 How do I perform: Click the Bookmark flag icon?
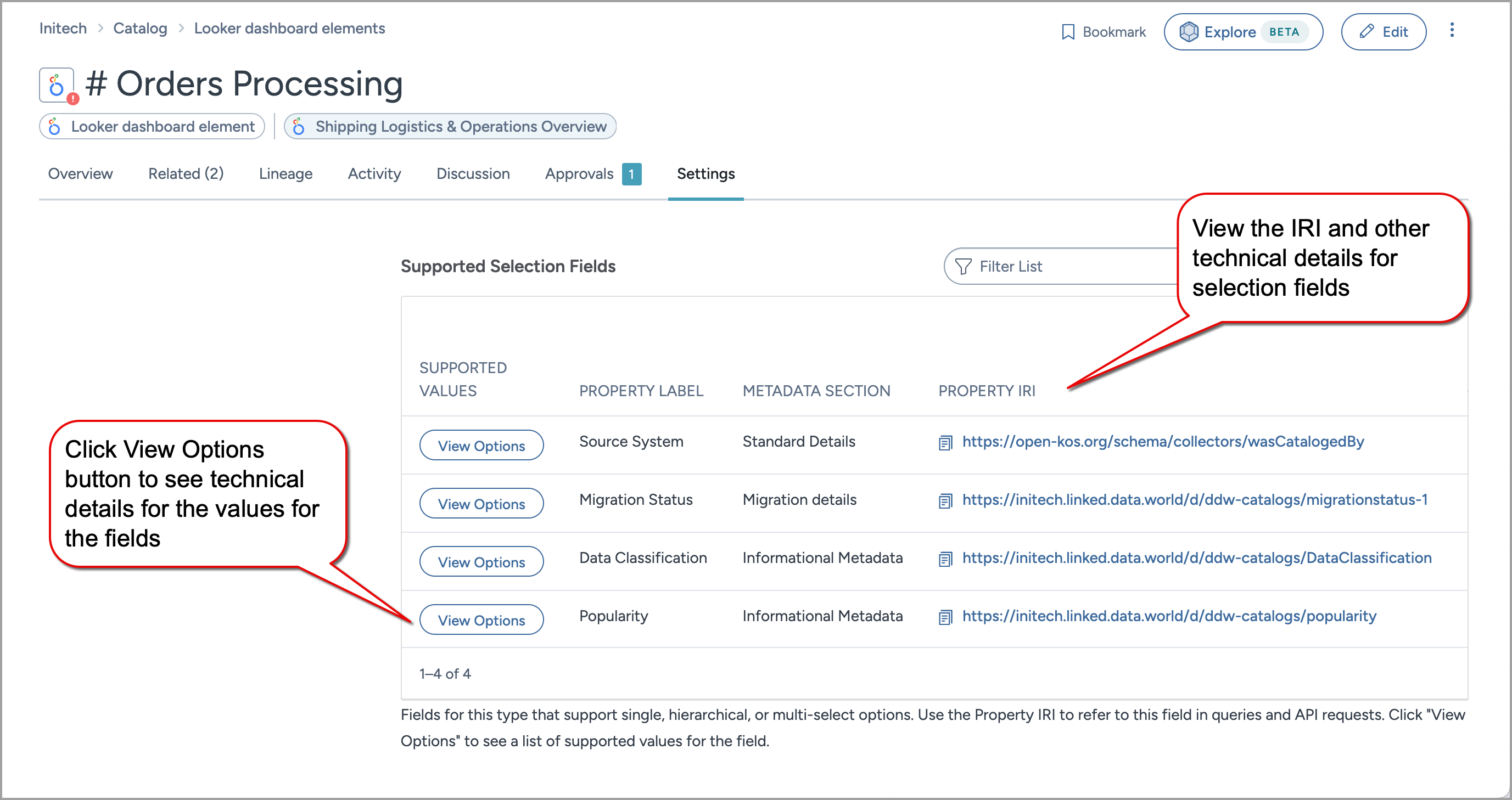pos(1068,32)
